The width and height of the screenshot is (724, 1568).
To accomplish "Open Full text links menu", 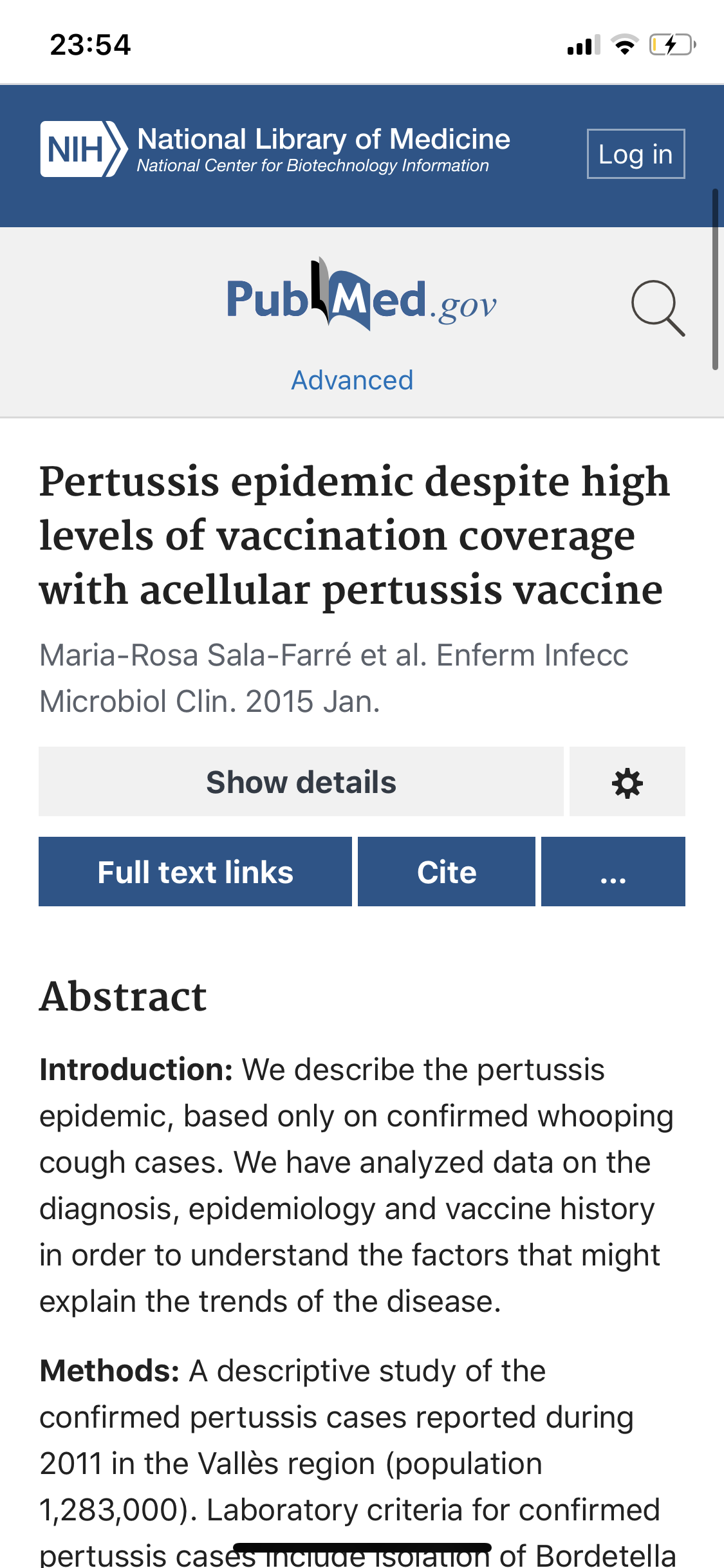I will point(195,872).
